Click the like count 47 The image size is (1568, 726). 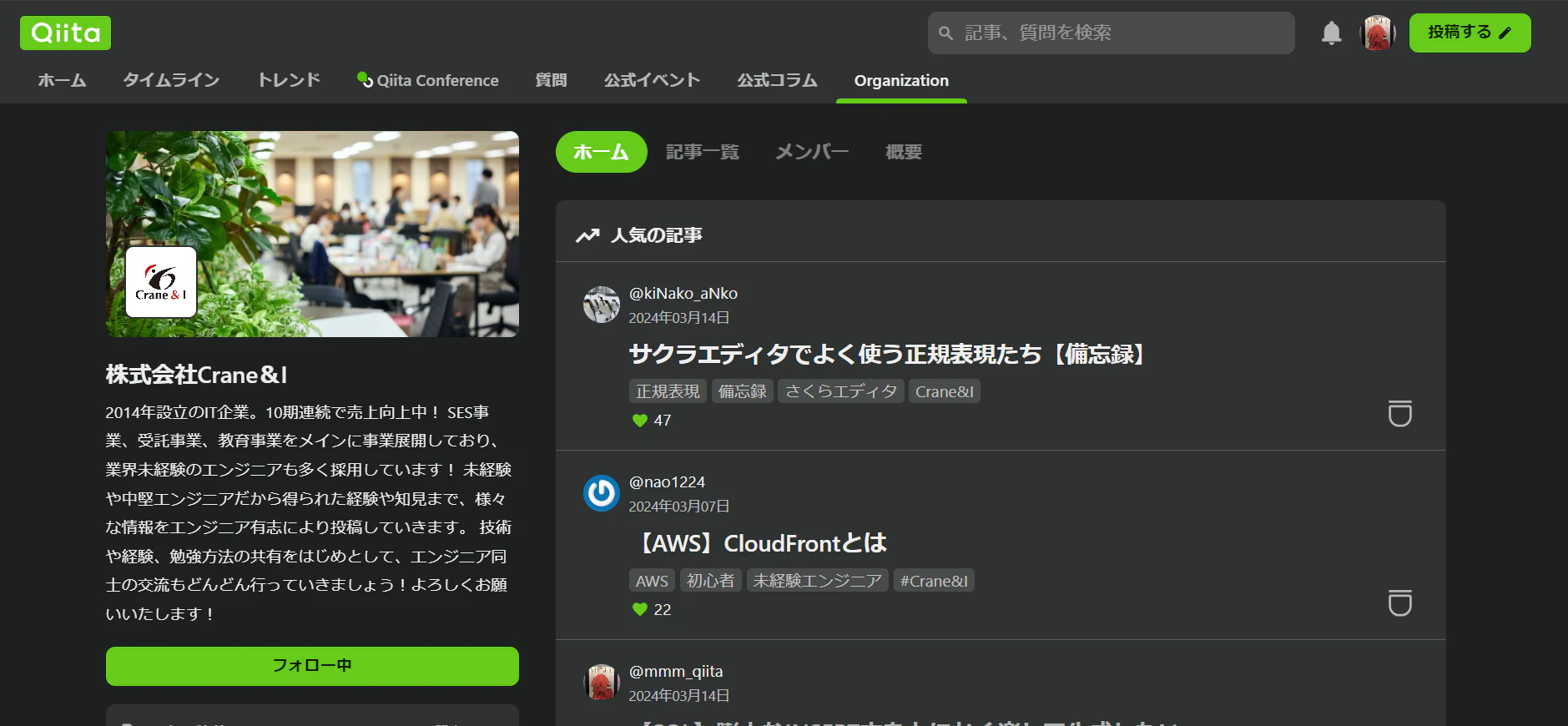[663, 421]
